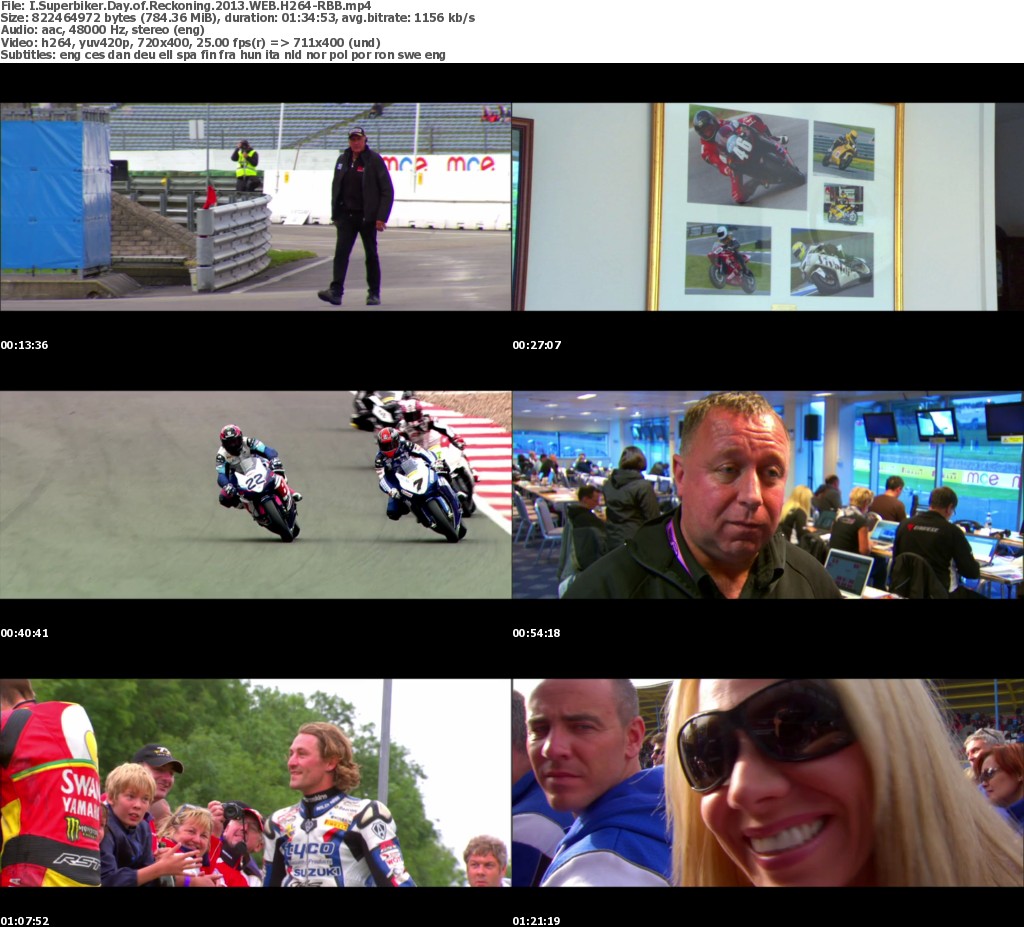This screenshot has width=1024, height=927.
Task: Click the 00:54:18 timestamp
Action: click(537, 633)
